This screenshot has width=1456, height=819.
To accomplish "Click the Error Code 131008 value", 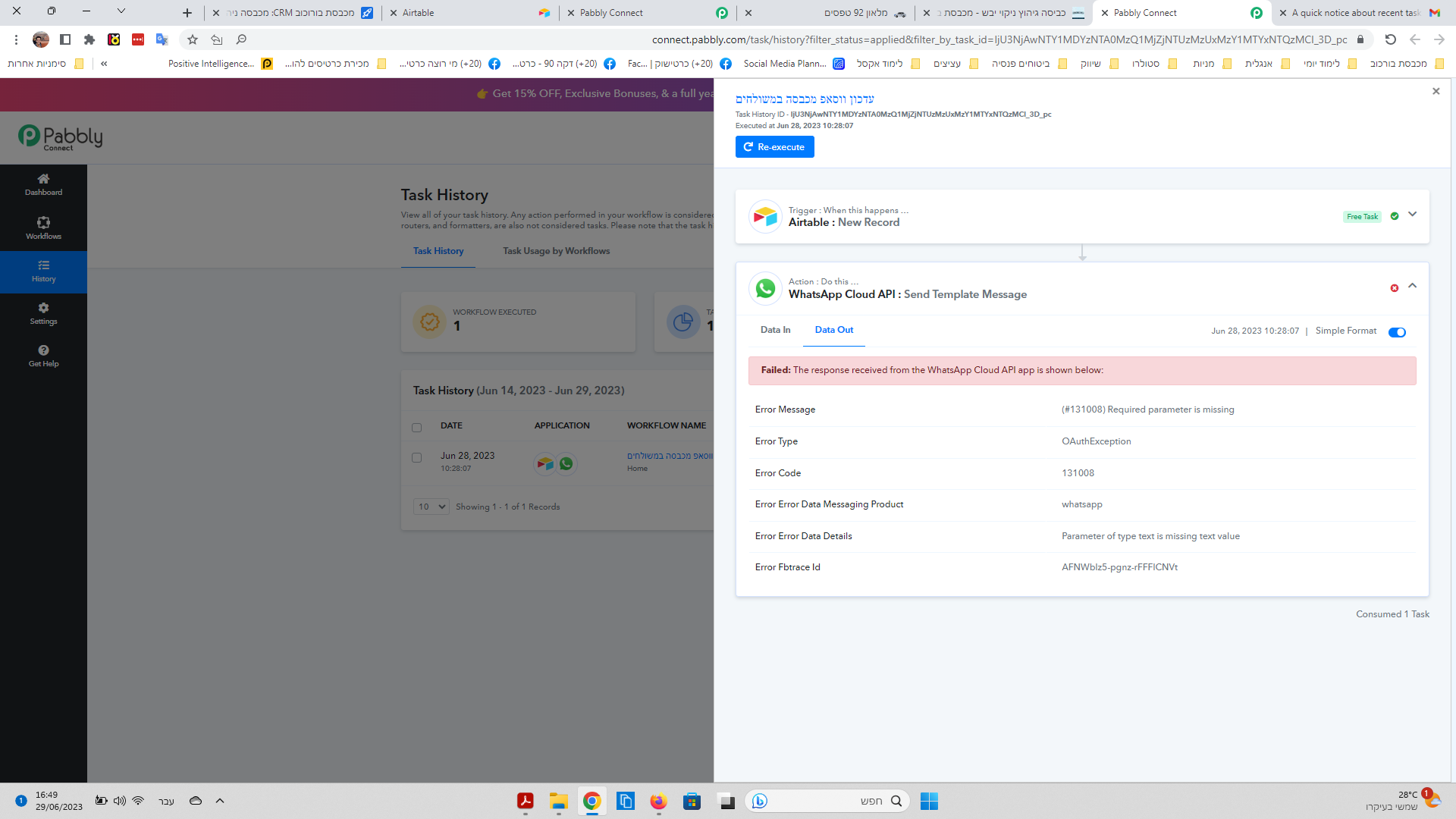I will pos(1078,473).
